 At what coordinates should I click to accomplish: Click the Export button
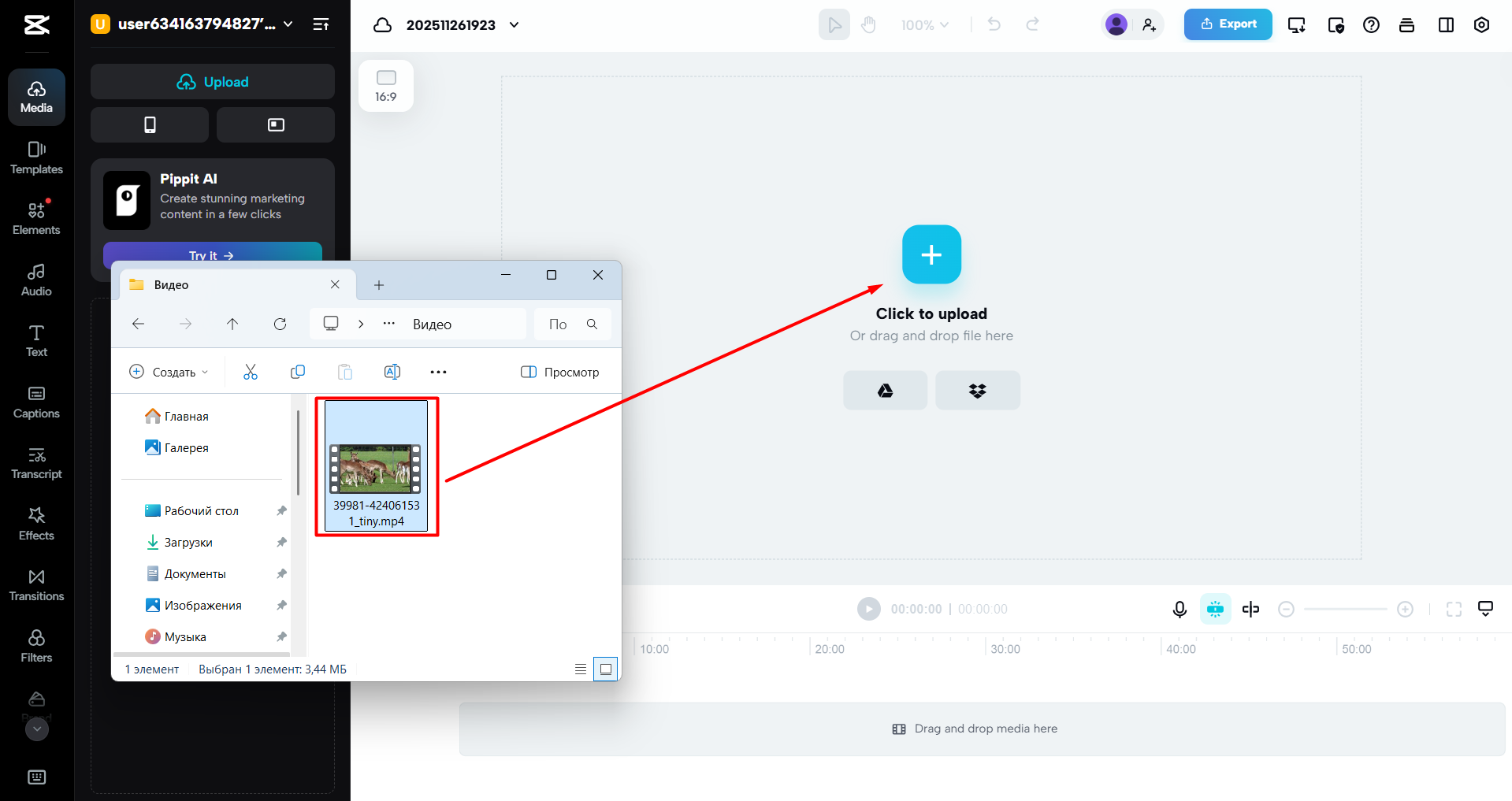point(1228,24)
